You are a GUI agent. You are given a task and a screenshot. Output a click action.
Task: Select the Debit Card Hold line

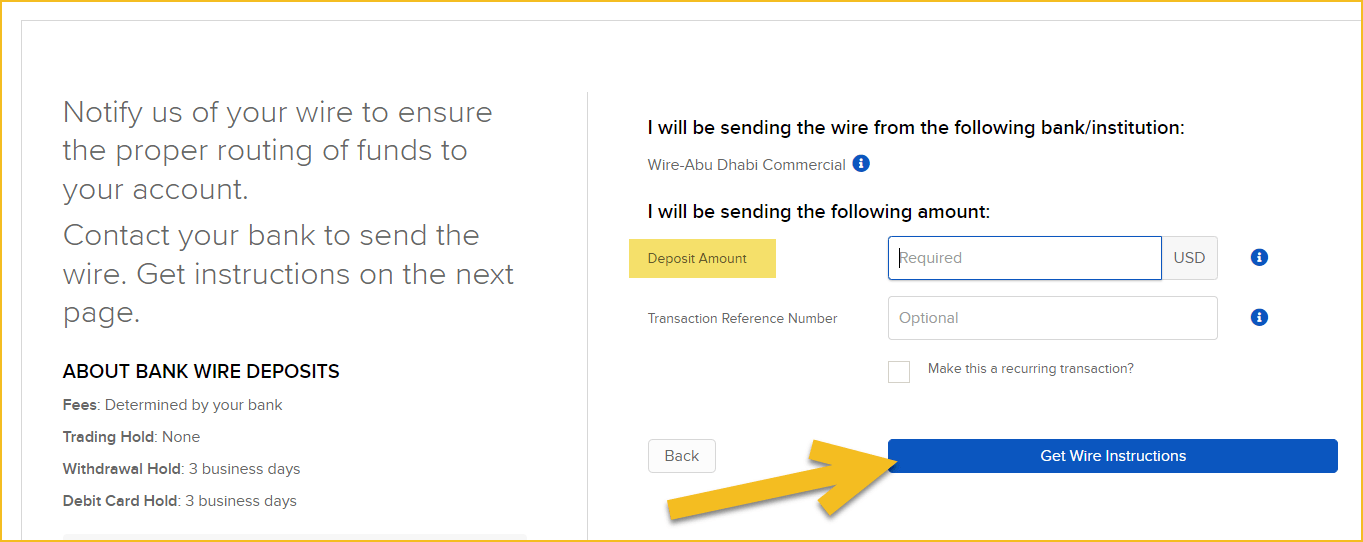[x=180, y=501]
